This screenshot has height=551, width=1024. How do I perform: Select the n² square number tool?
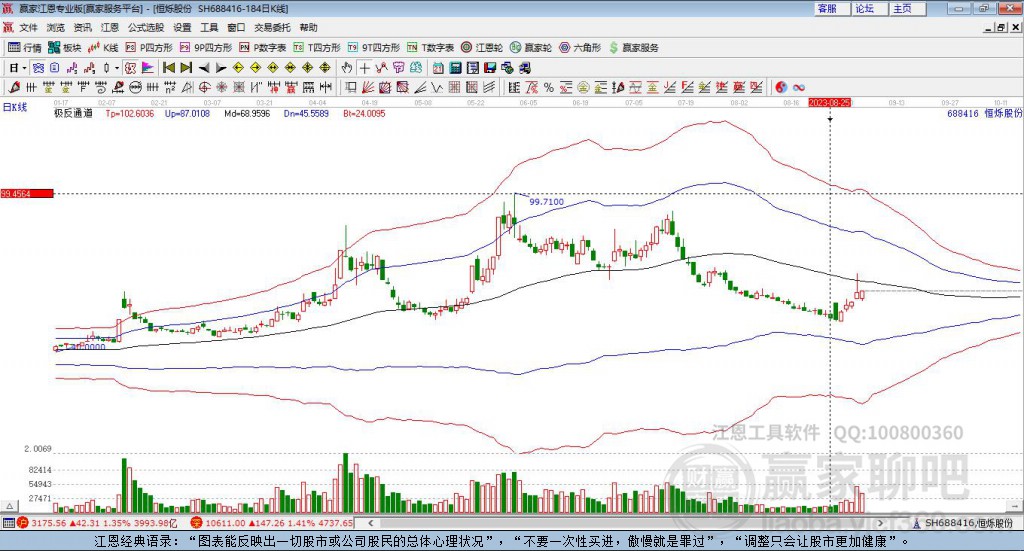click(x=170, y=87)
